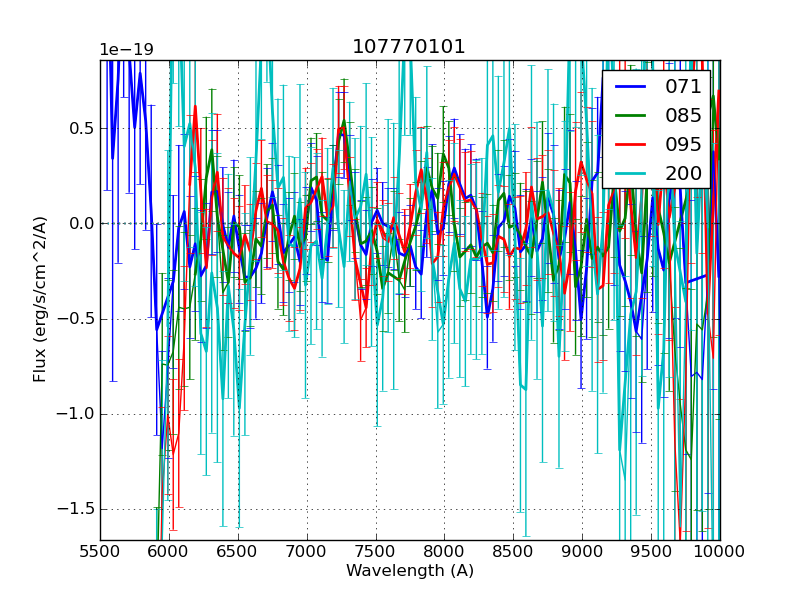
Task: Click the 095 legend label
Action: [683, 144]
